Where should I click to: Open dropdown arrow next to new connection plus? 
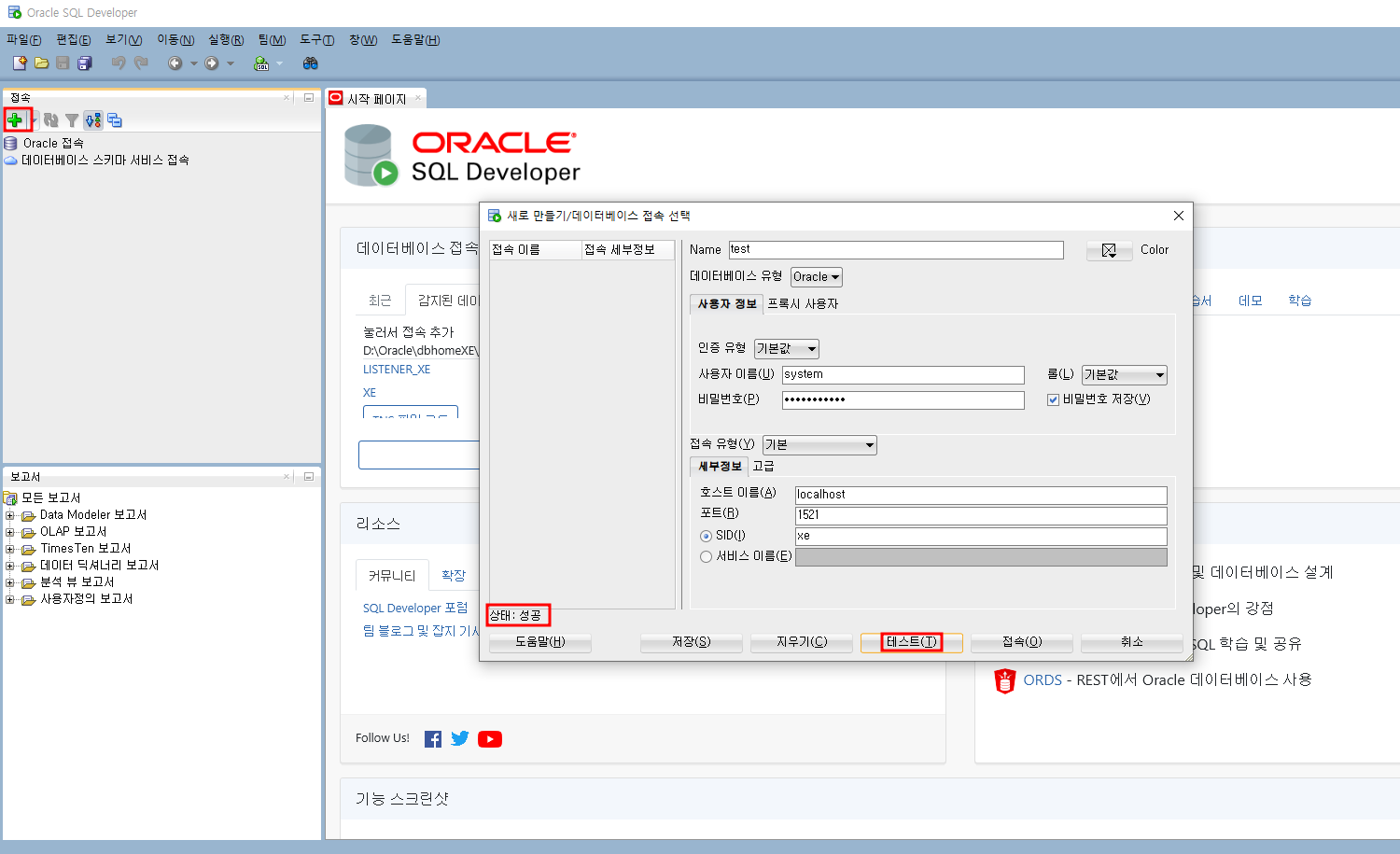tap(34, 120)
